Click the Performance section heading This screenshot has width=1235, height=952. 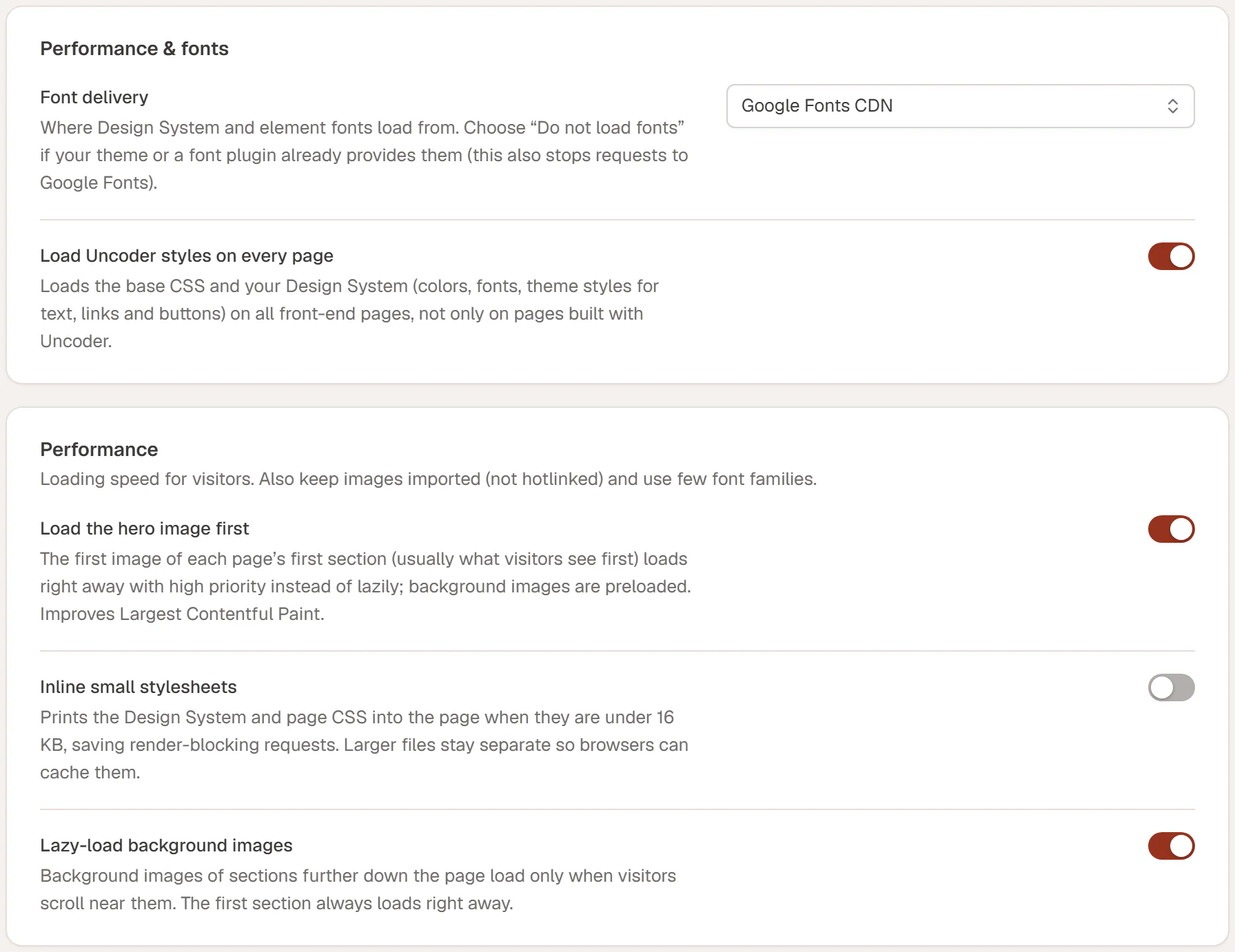(99, 449)
